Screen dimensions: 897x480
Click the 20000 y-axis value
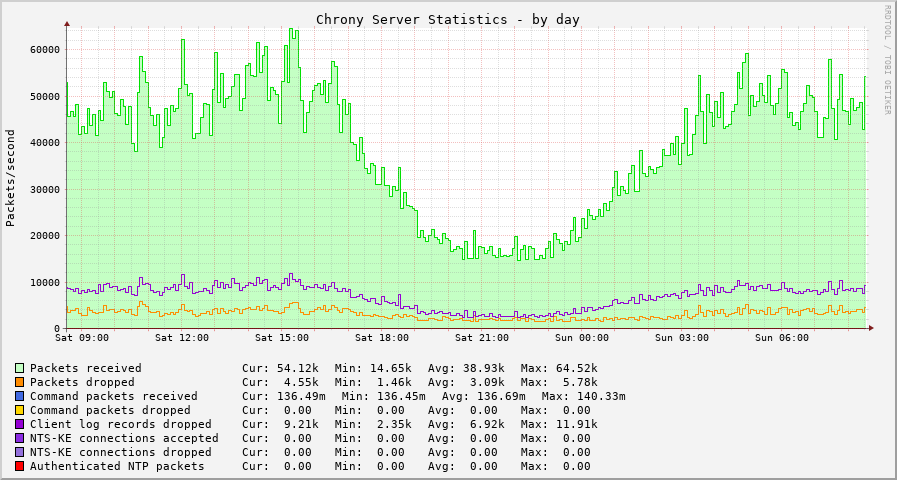click(x=44, y=236)
